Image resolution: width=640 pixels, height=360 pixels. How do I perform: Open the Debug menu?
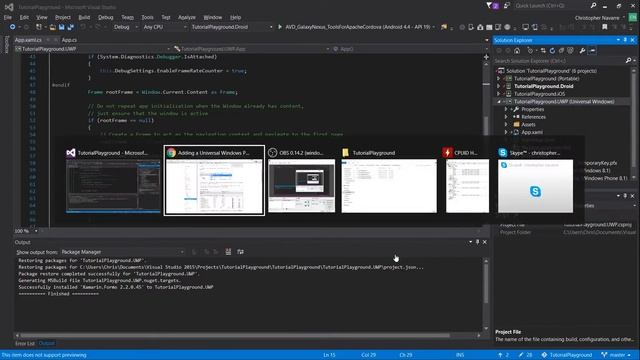(106, 18)
